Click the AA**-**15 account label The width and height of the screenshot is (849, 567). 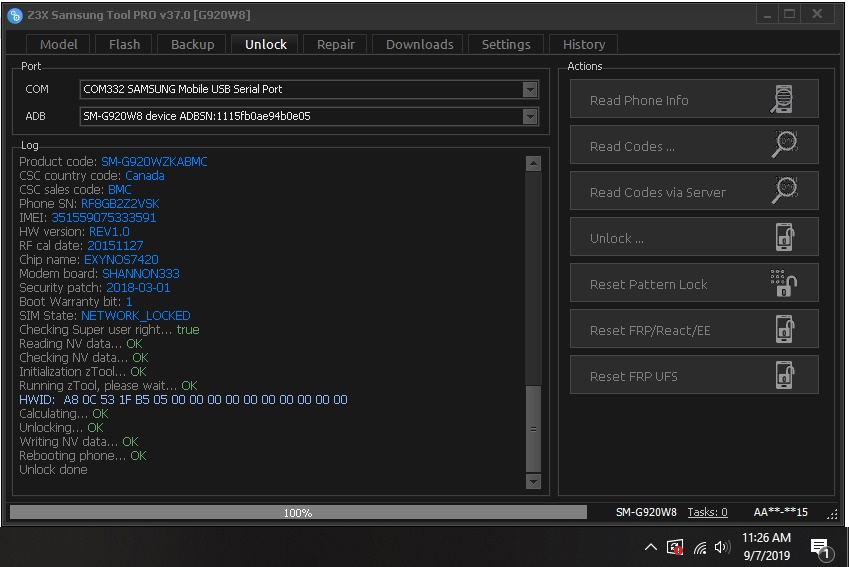780,512
